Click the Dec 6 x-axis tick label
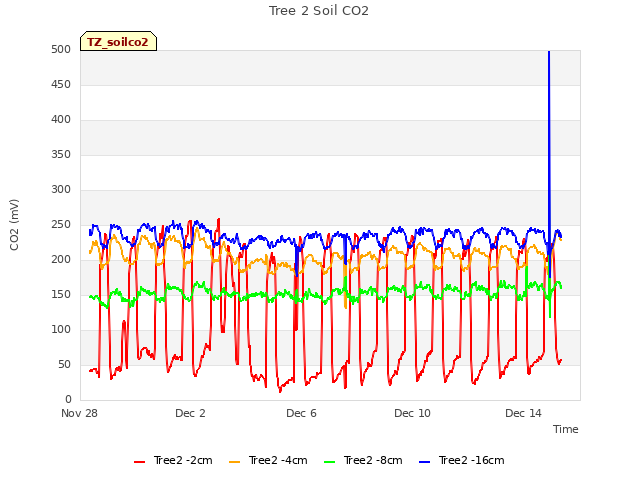Viewport: 640px width, 480px height. [301, 413]
